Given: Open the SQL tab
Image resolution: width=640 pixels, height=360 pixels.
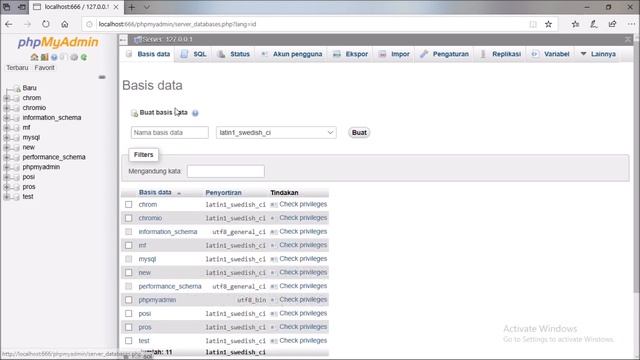Looking at the screenshot, I should tap(194, 54).
